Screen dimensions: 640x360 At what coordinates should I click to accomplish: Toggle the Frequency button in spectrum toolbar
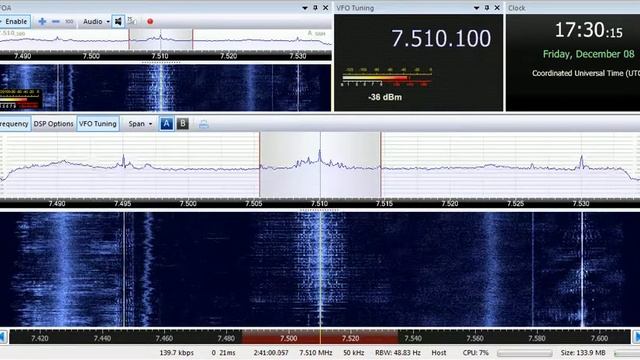pos(15,124)
